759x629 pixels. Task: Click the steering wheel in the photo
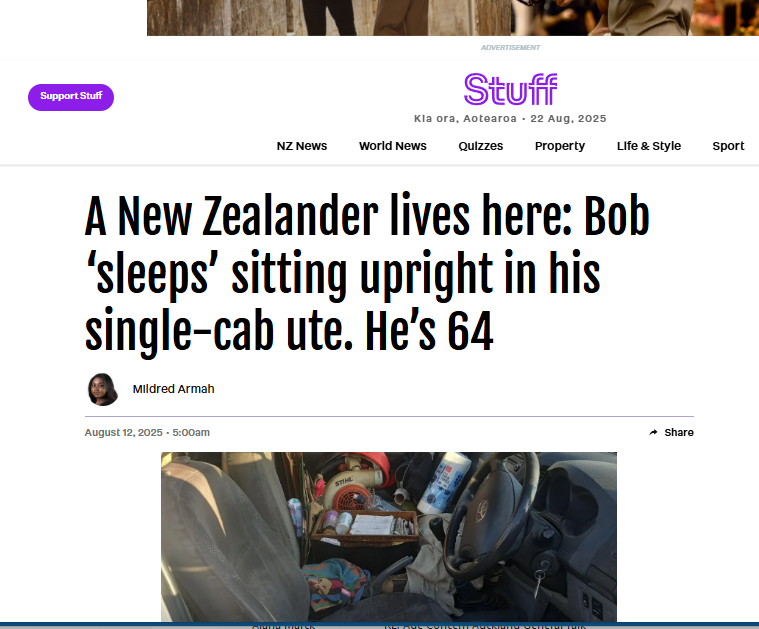(490, 515)
